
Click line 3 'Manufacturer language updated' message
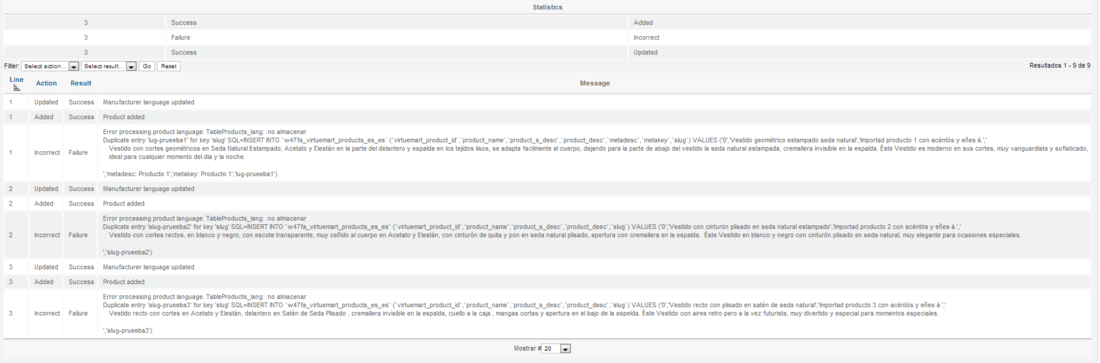[x=148, y=267]
